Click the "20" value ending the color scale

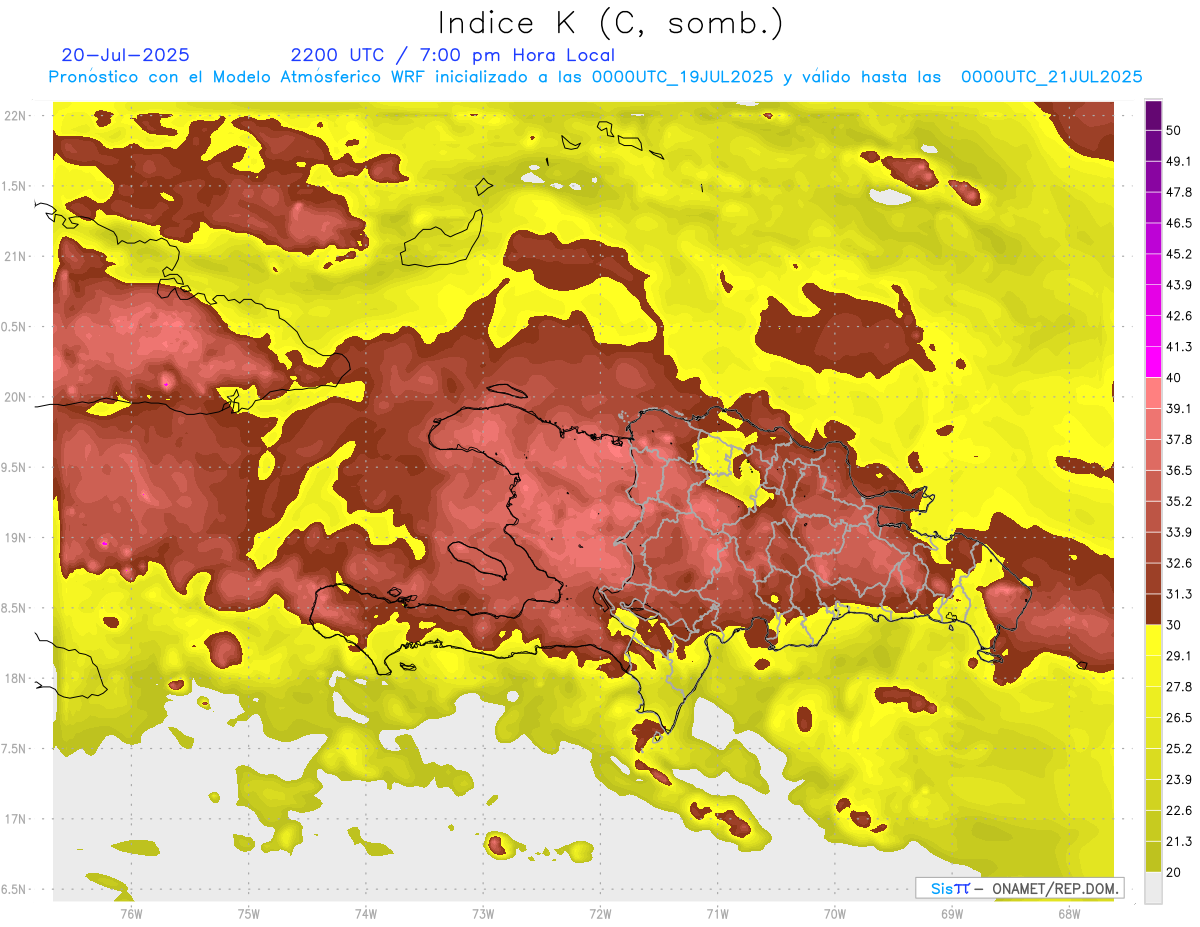(x=1175, y=872)
